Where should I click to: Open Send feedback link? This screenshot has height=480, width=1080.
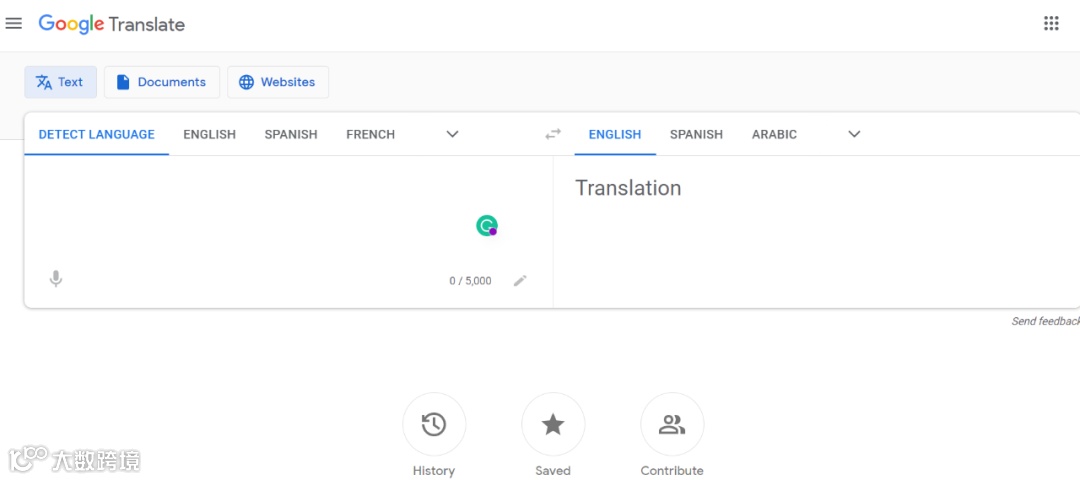click(x=1046, y=322)
